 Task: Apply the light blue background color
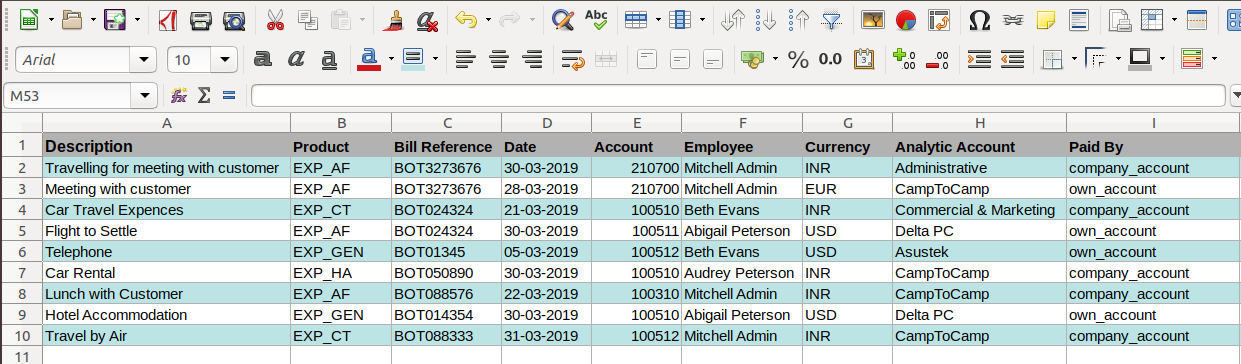[x=413, y=59]
